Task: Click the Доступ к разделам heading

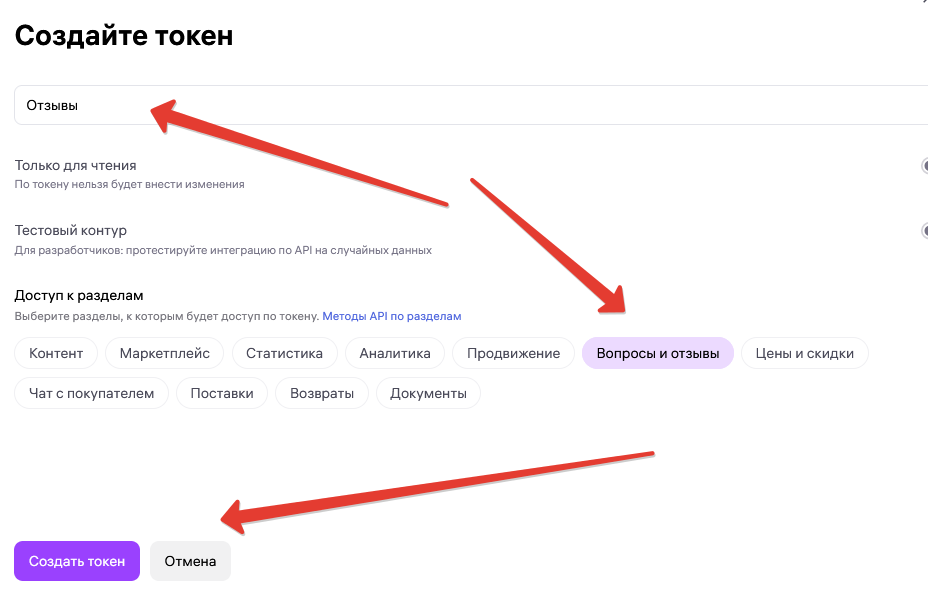Action: tap(79, 295)
